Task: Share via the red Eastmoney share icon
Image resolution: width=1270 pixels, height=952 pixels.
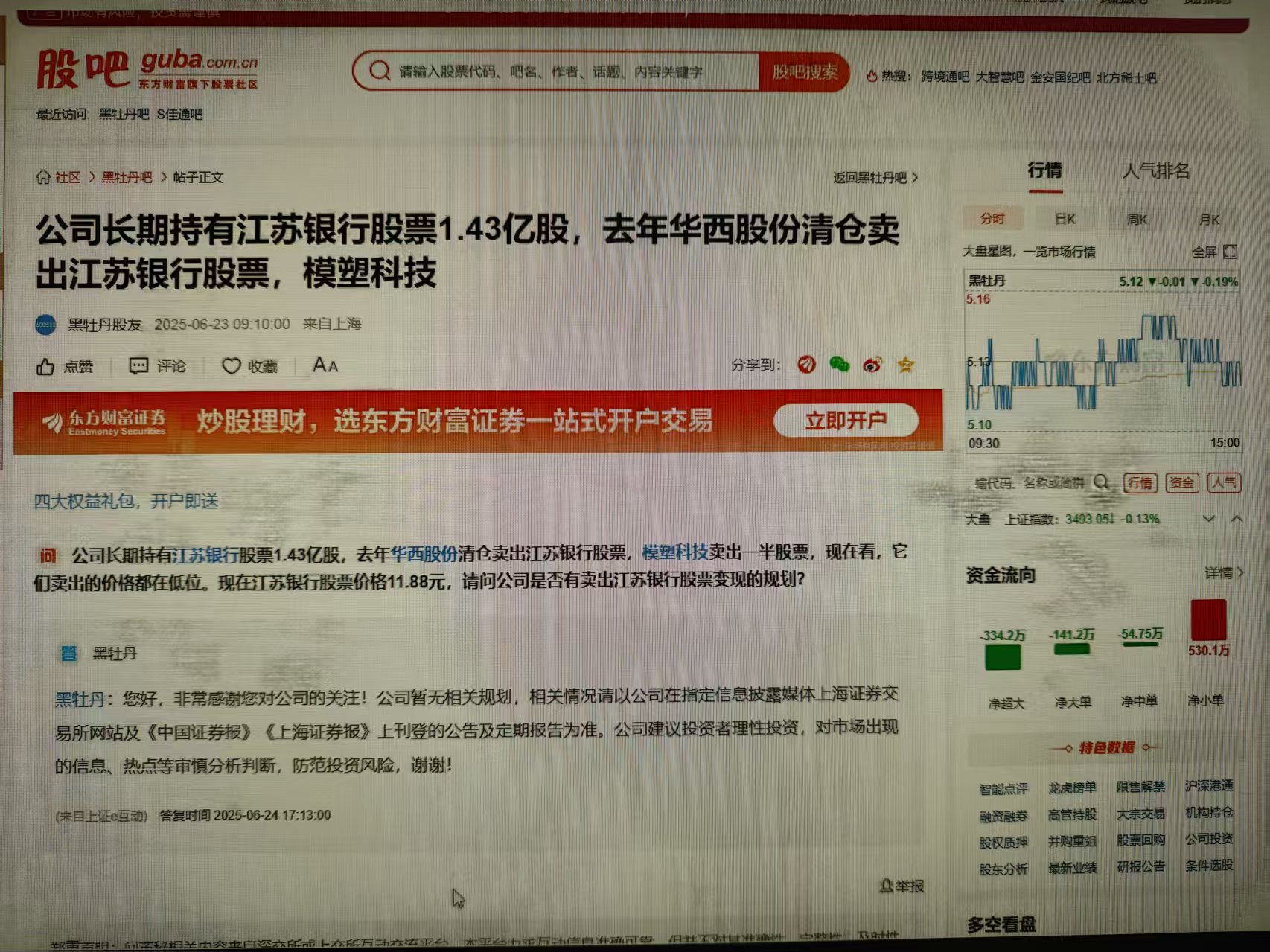Action: 806,365
